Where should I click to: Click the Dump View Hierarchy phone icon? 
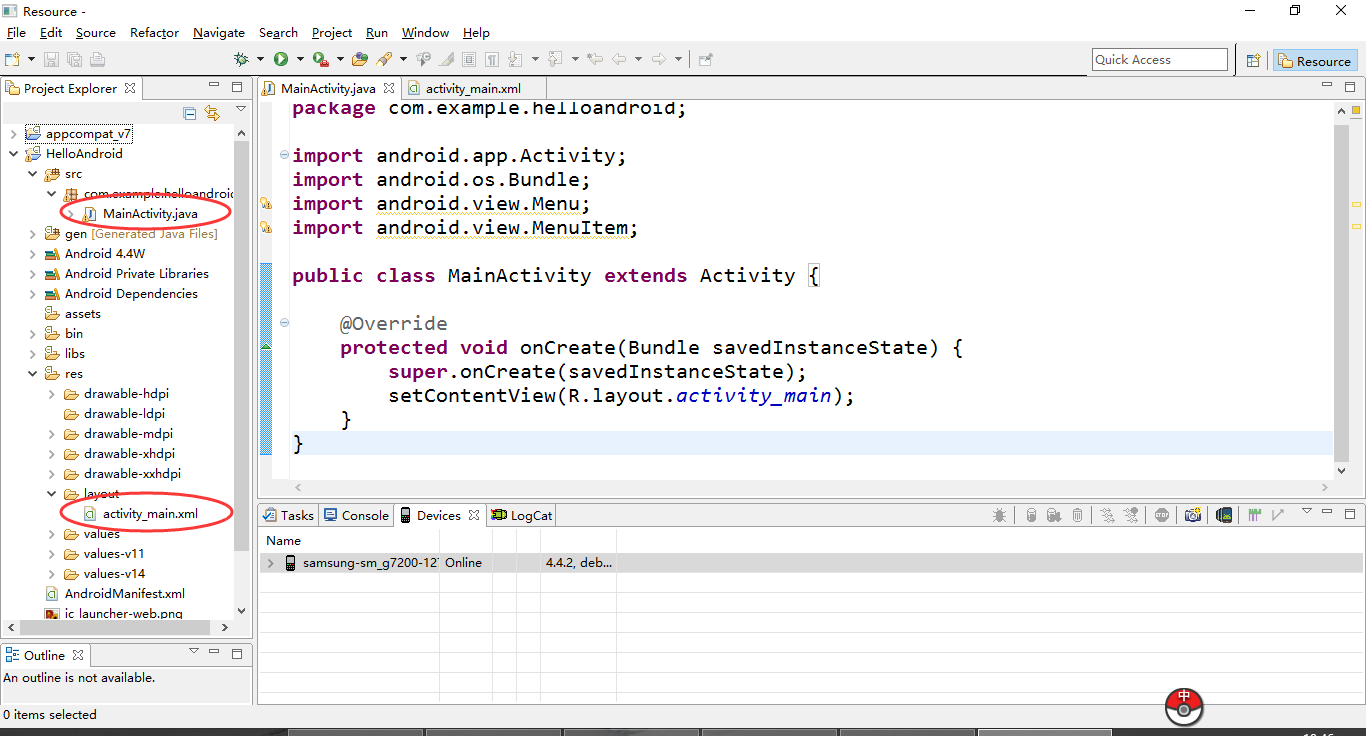point(1224,515)
